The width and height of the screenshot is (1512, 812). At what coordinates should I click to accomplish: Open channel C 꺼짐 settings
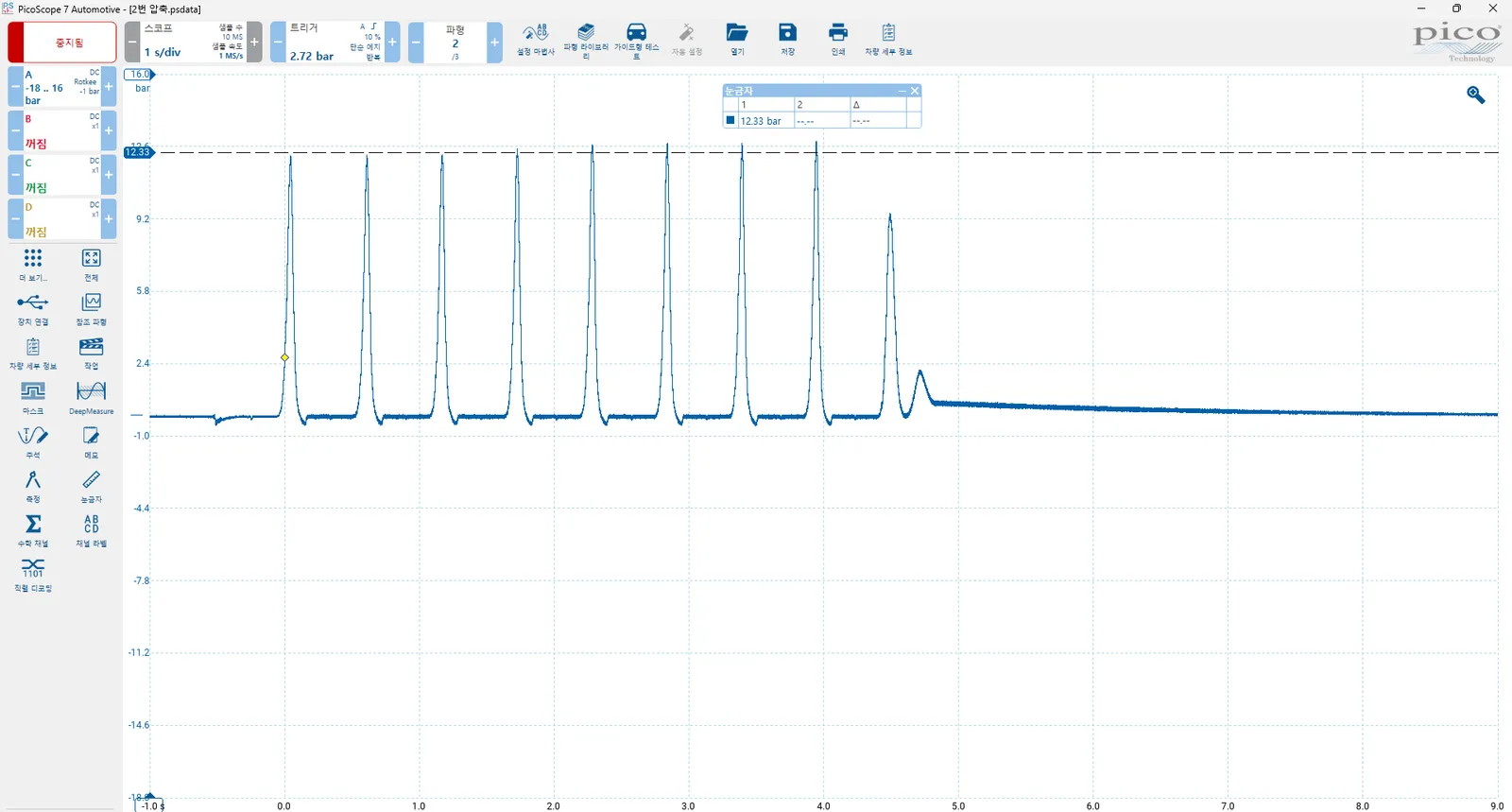click(x=61, y=175)
